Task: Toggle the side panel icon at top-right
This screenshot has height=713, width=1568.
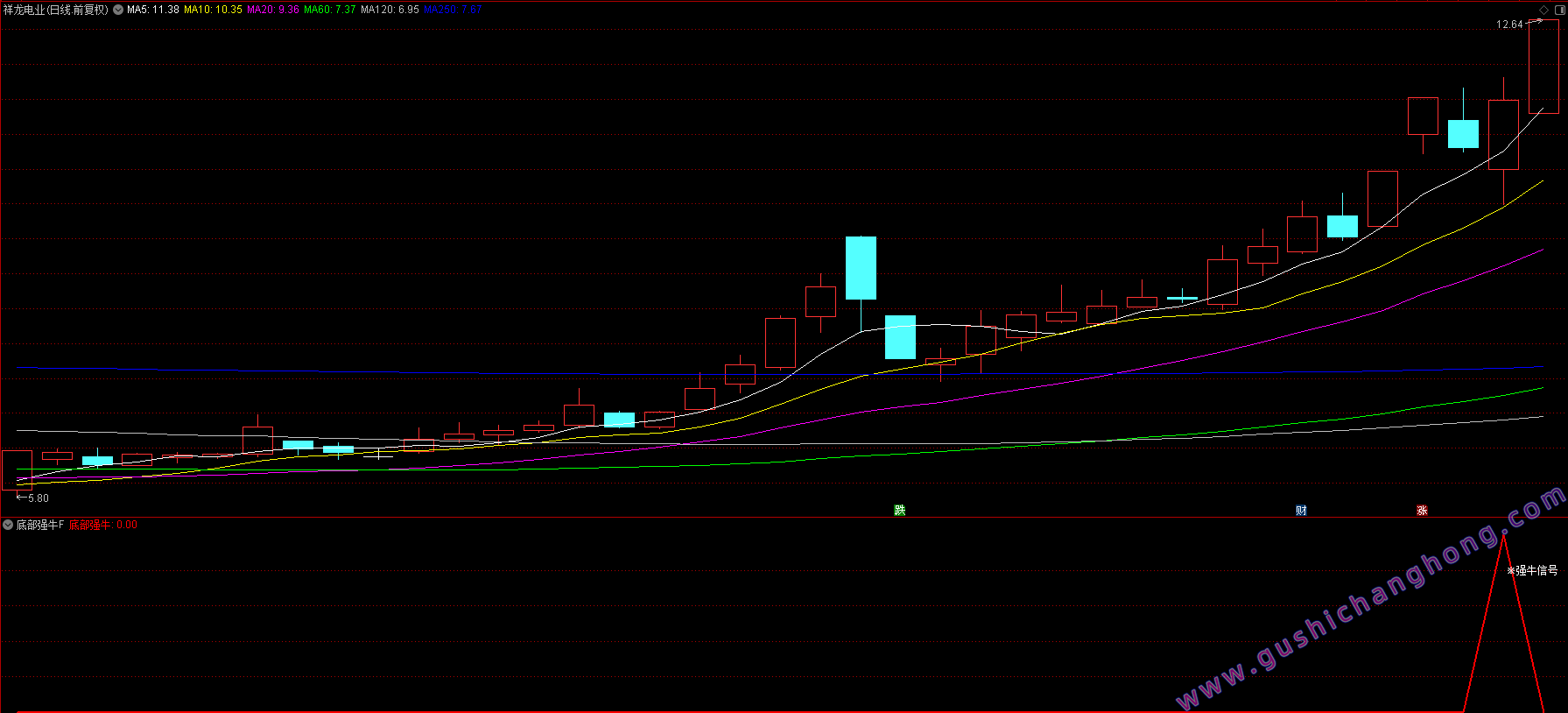Action: point(1559,10)
